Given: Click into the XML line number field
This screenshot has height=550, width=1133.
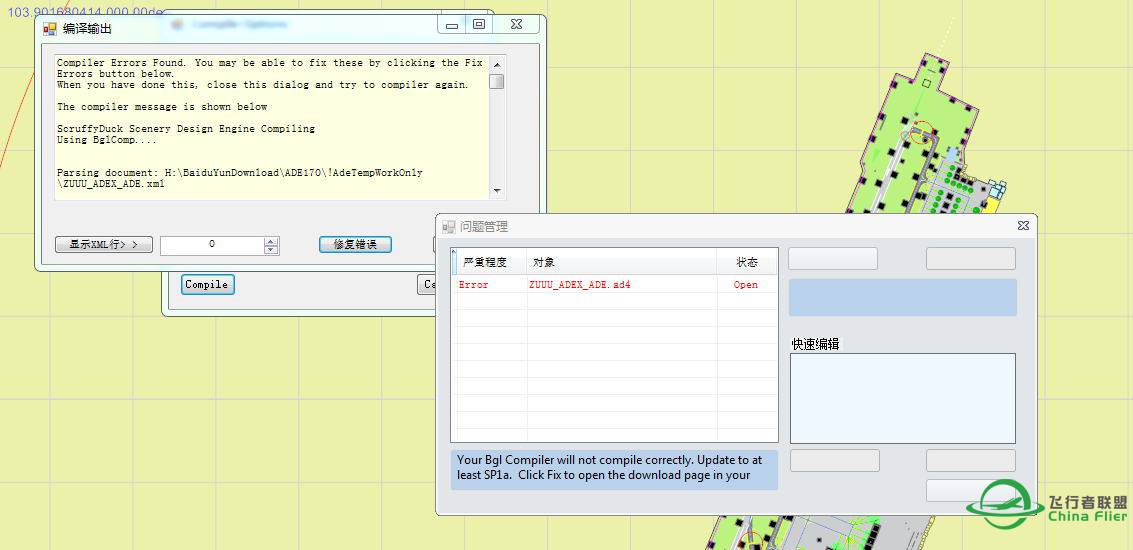Looking at the screenshot, I should click(x=212, y=245).
